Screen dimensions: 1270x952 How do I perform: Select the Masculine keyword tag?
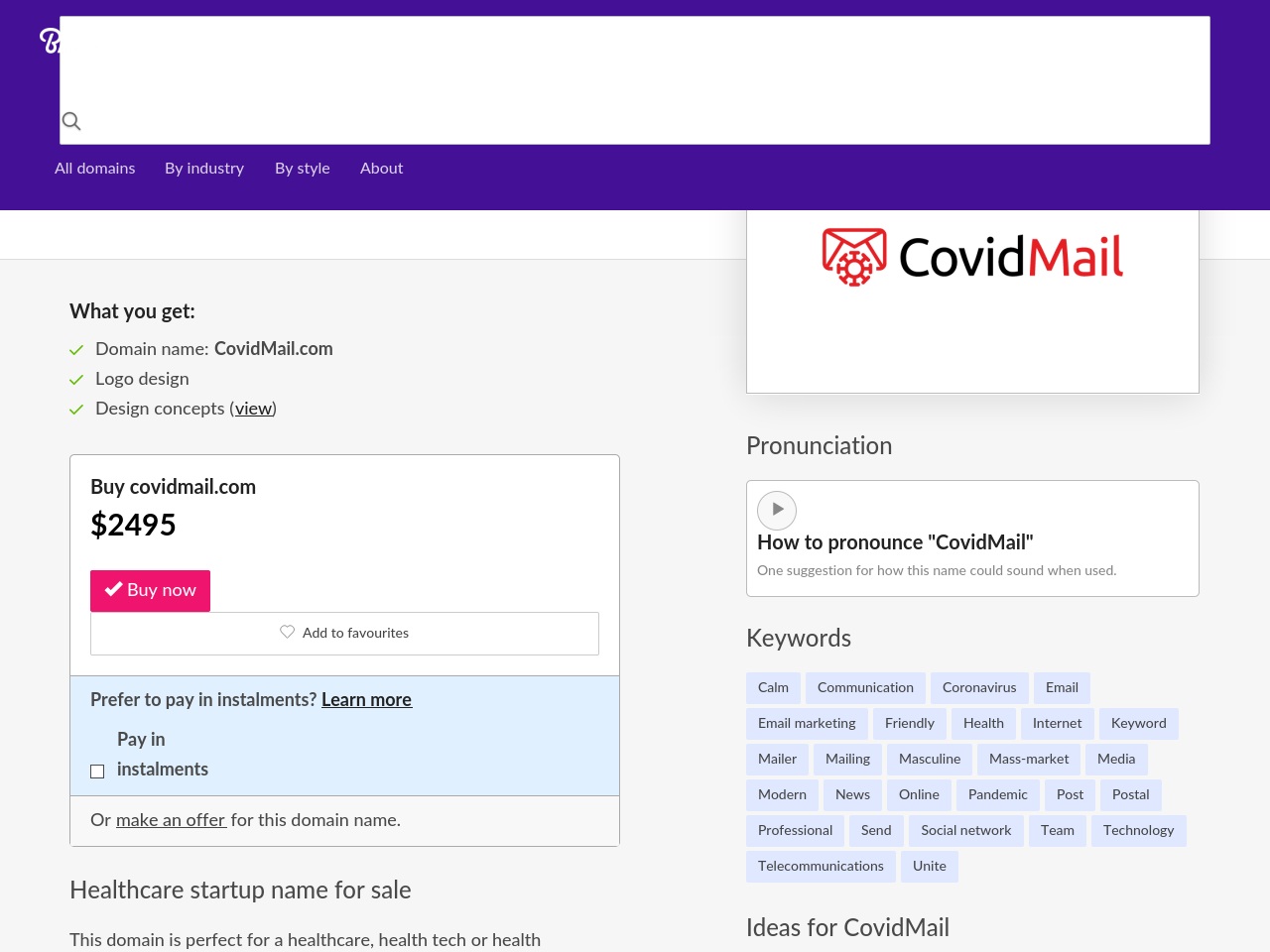pyautogui.click(x=930, y=760)
